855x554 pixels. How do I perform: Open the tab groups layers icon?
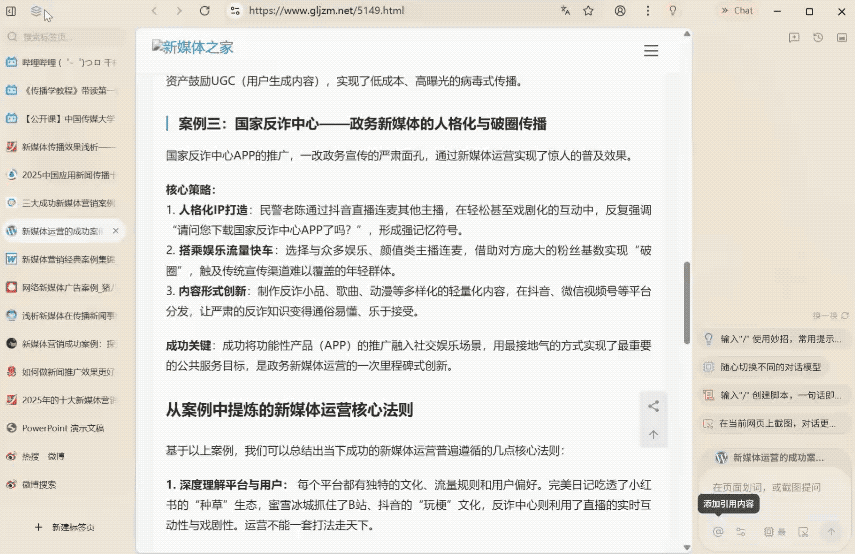(x=36, y=11)
